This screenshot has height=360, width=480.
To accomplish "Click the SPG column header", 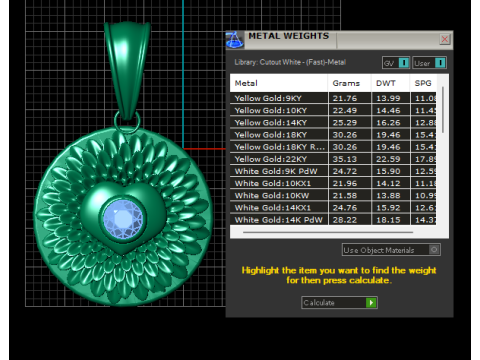I will [423, 83].
